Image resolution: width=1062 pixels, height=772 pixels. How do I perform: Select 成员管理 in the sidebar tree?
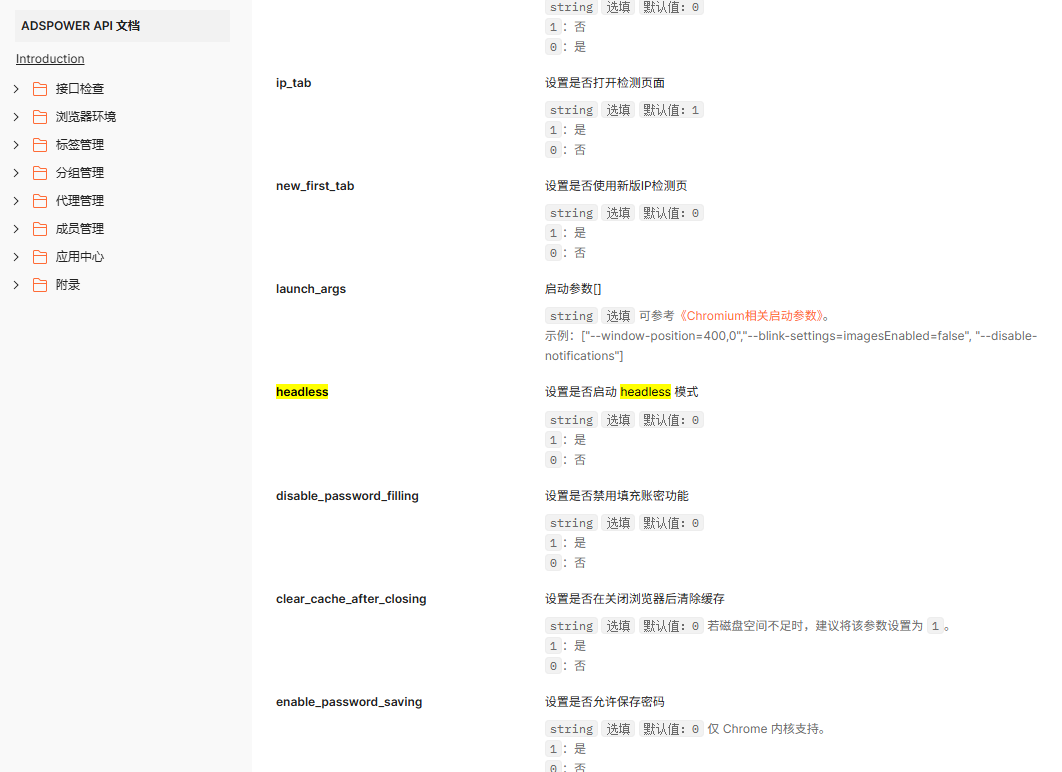80,229
